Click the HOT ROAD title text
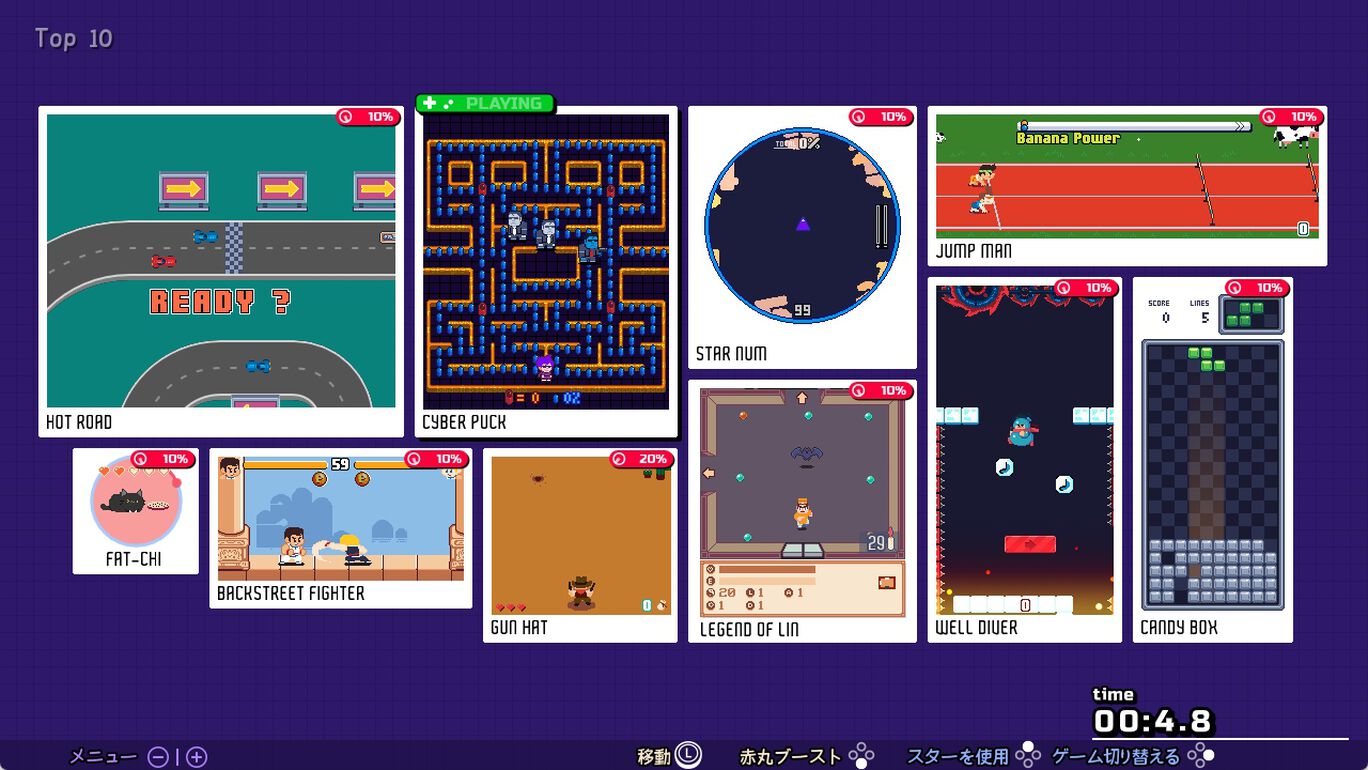 (79, 423)
